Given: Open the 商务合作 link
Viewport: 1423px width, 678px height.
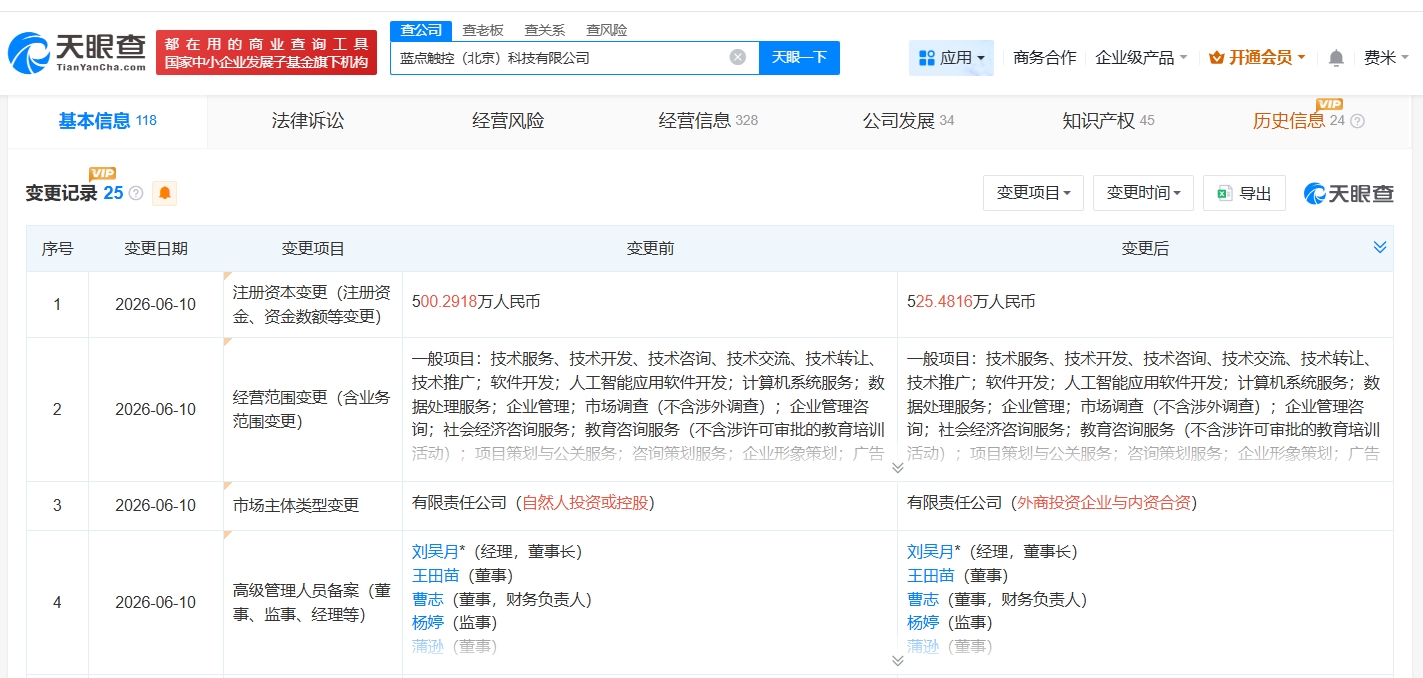Looking at the screenshot, I should tap(1045, 58).
